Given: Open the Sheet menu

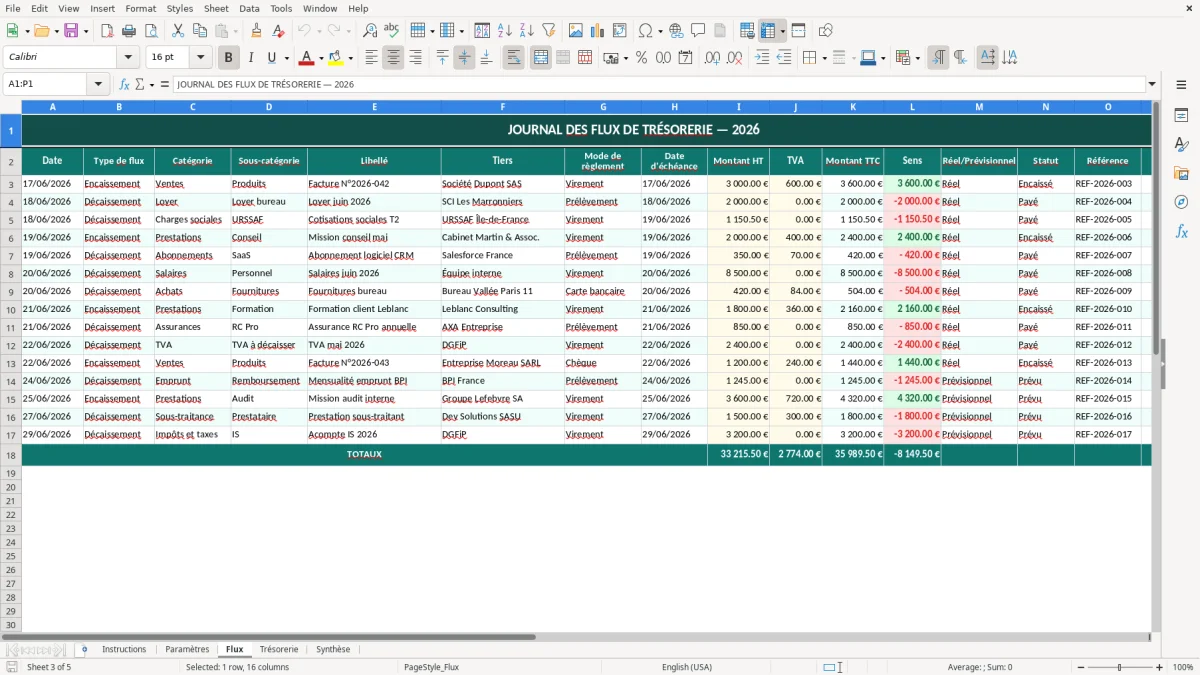Looking at the screenshot, I should [216, 8].
